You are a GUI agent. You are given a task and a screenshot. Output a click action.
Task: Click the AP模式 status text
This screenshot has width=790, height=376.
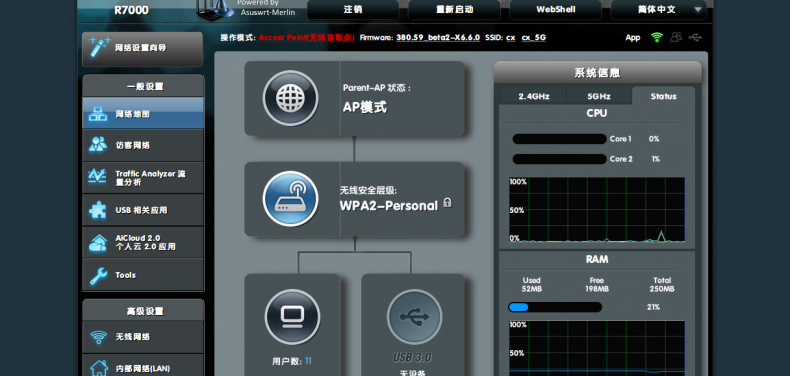[x=365, y=107]
